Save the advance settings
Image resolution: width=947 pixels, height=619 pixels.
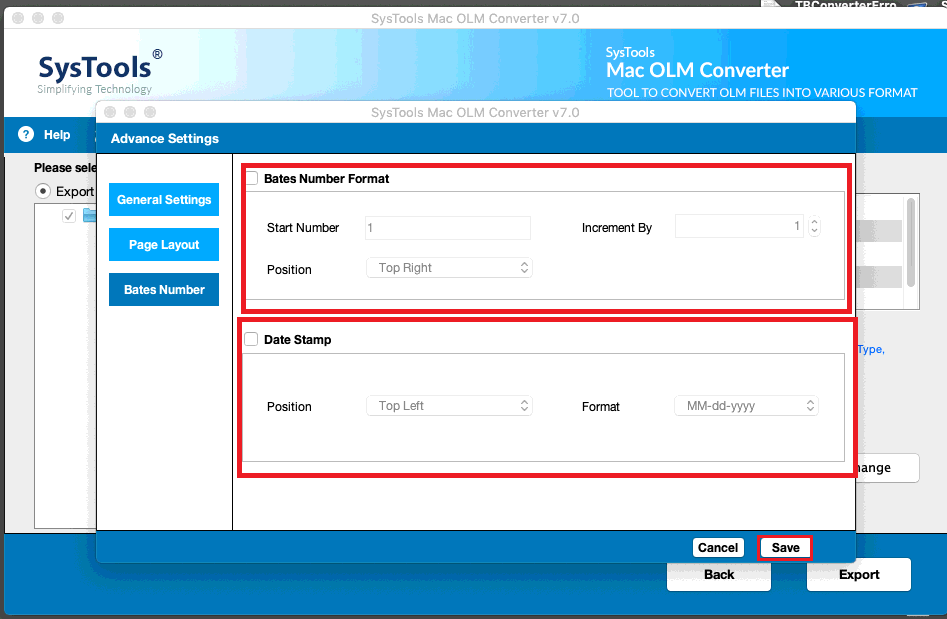[x=786, y=547]
